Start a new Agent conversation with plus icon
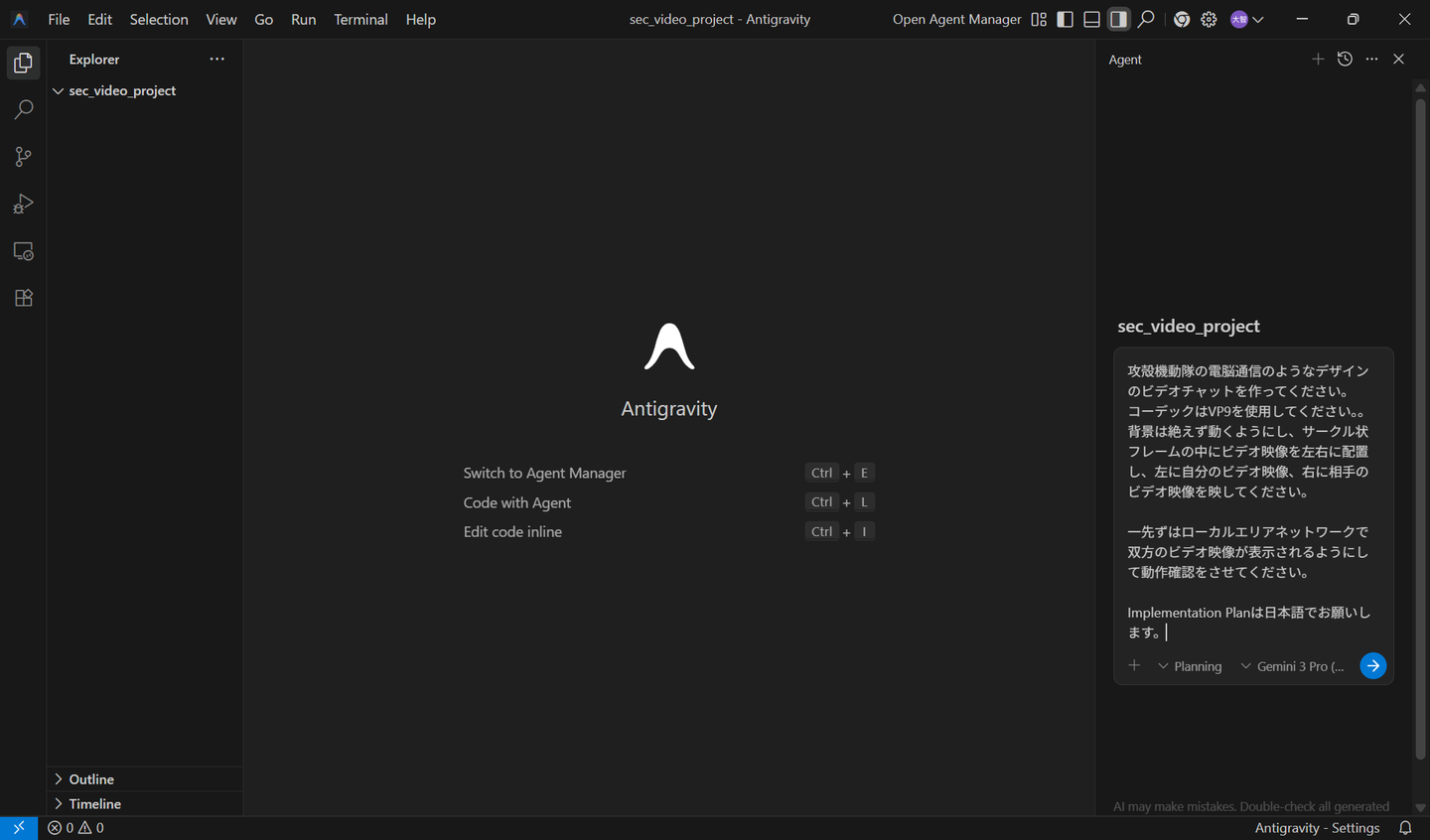The width and height of the screenshot is (1430, 840). click(1318, 59)
